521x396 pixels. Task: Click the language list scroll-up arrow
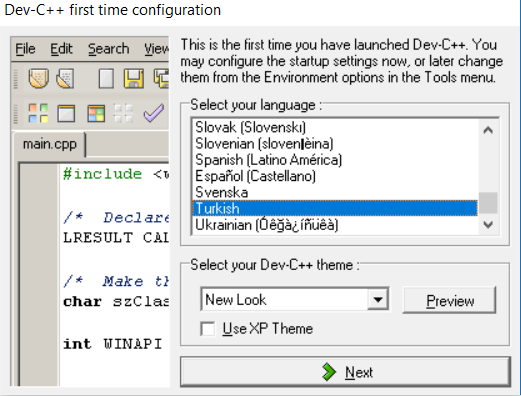pos(488,130)
